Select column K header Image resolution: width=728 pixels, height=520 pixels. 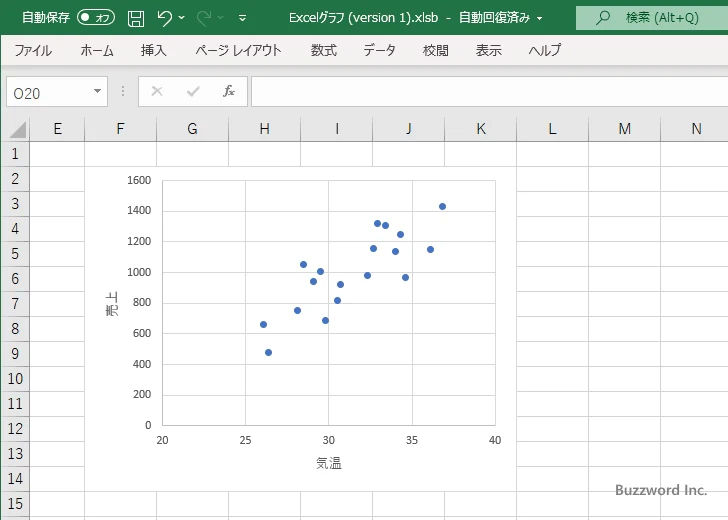481,129
